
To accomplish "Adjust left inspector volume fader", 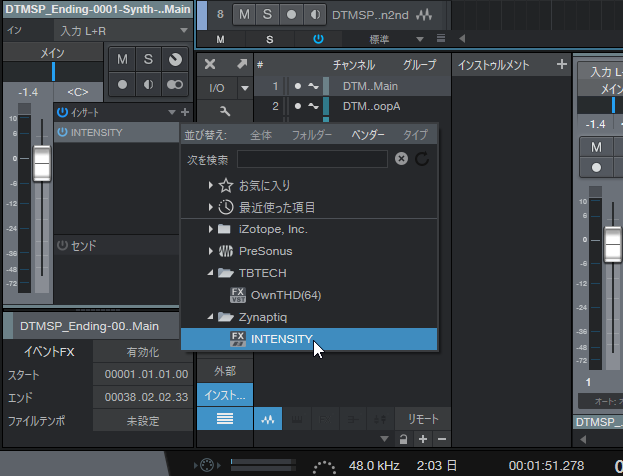I will pos(42,163).
